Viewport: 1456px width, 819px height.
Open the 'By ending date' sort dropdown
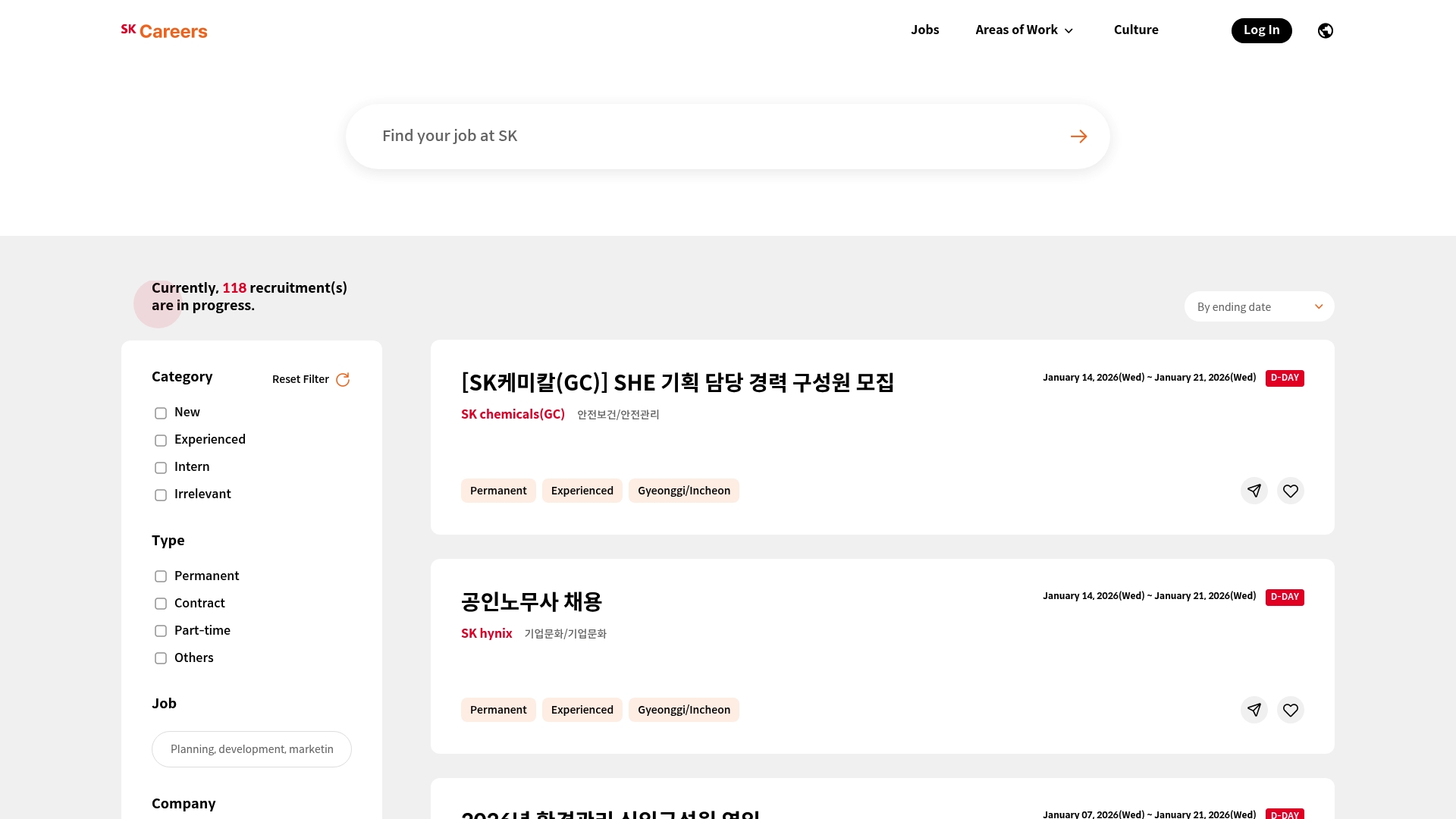coord(1259,306)
